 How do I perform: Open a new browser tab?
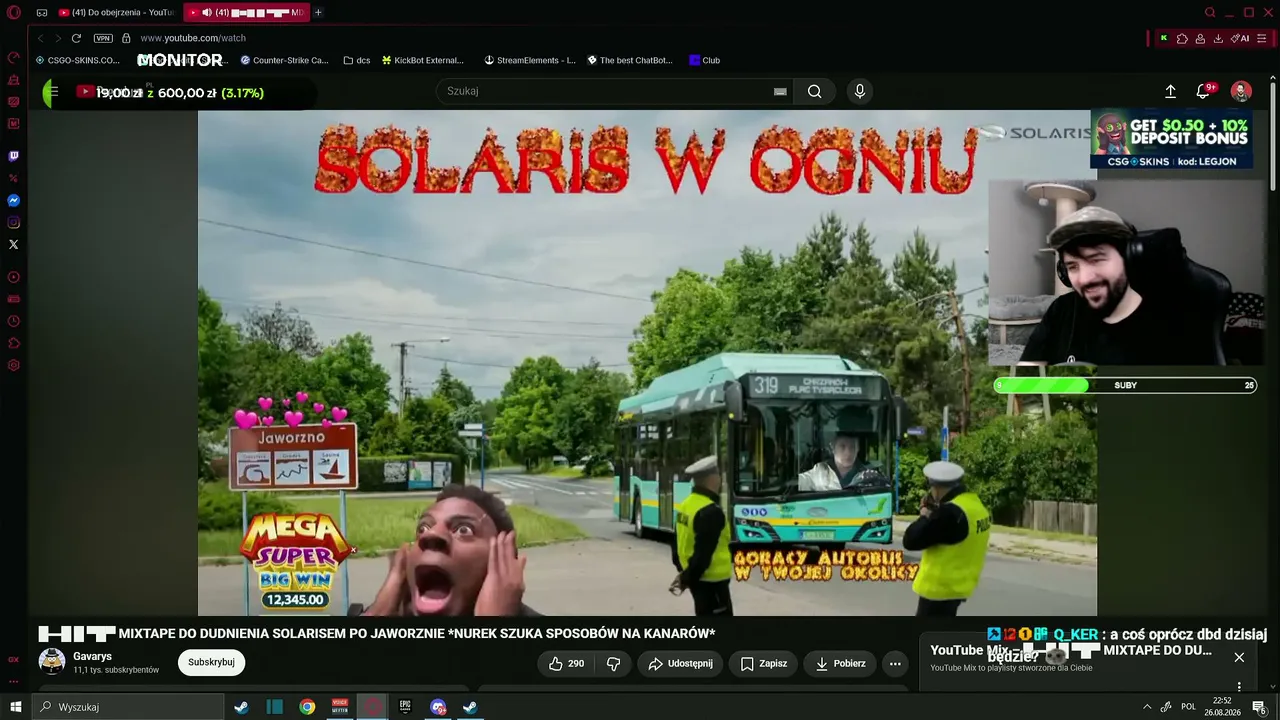pyautogui.click(x=318, y=13)
